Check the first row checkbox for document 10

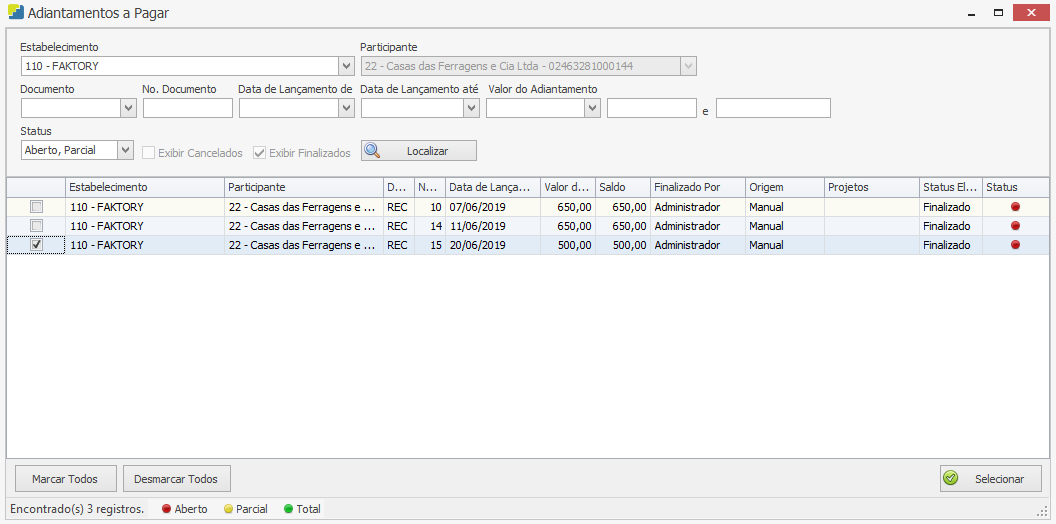(x=37, y=207)
